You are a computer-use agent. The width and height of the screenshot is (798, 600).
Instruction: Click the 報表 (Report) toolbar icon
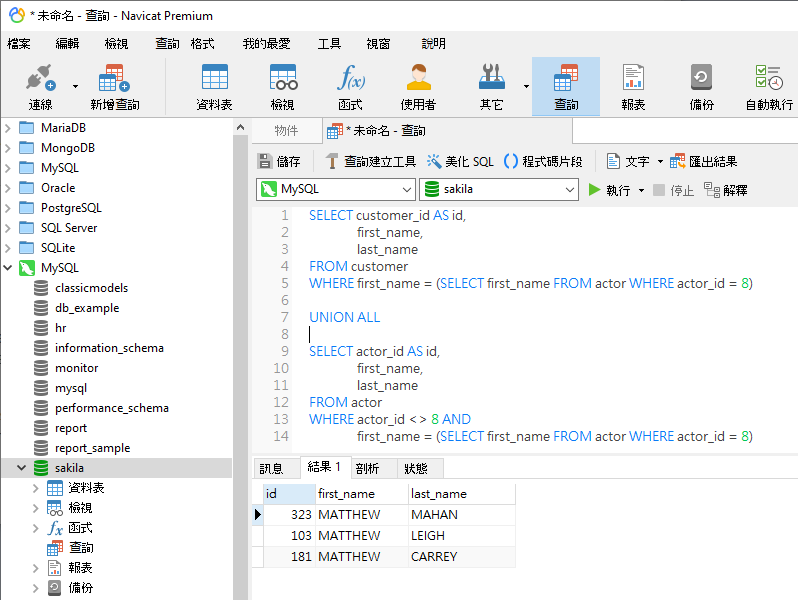click(x=633, y=86)
